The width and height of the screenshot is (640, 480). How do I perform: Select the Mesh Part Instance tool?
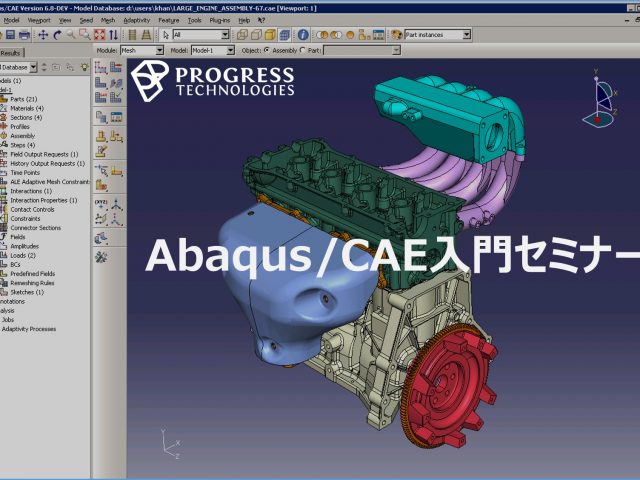coord(101,83)
